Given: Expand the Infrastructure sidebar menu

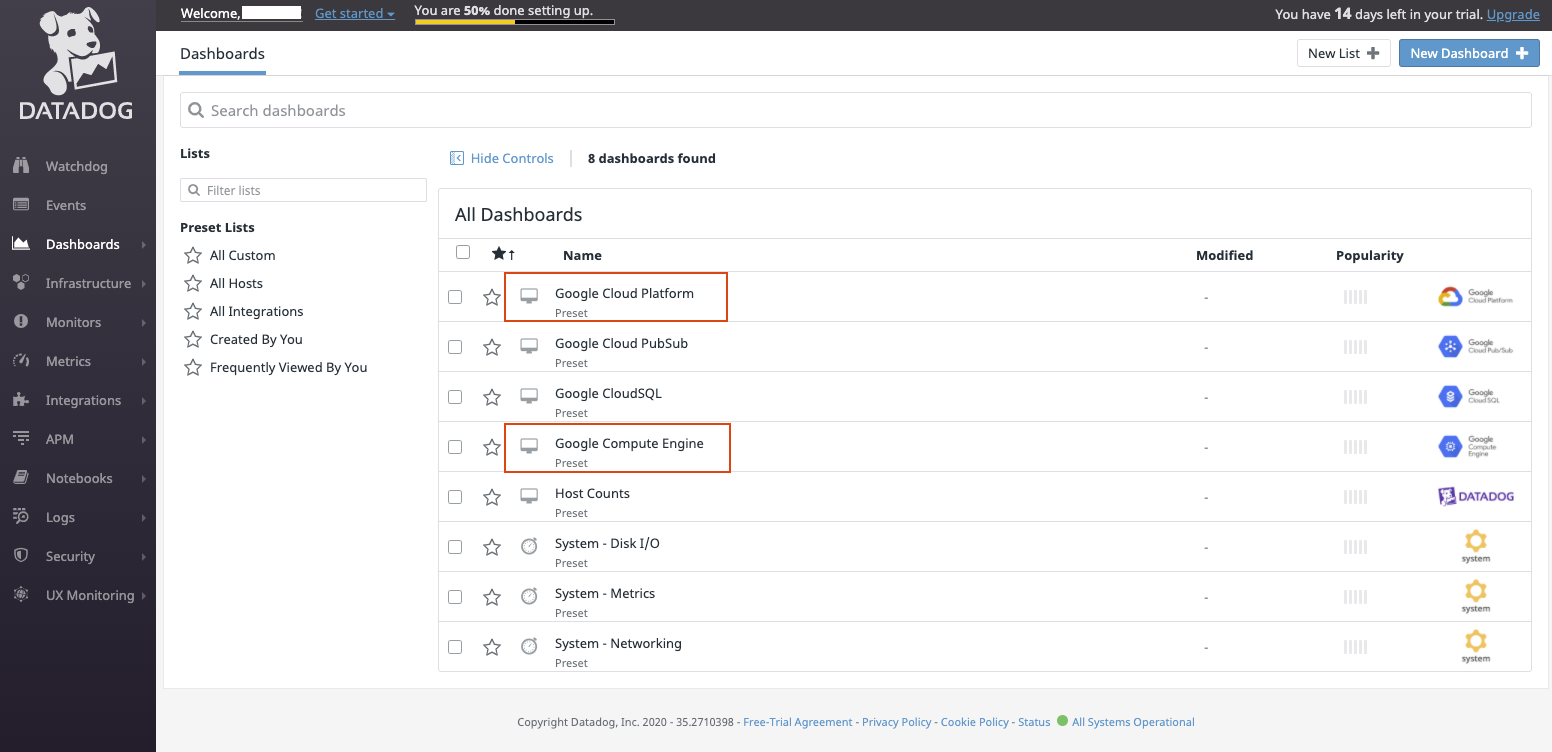Looking at the screenshot, I should click(87, 283).
